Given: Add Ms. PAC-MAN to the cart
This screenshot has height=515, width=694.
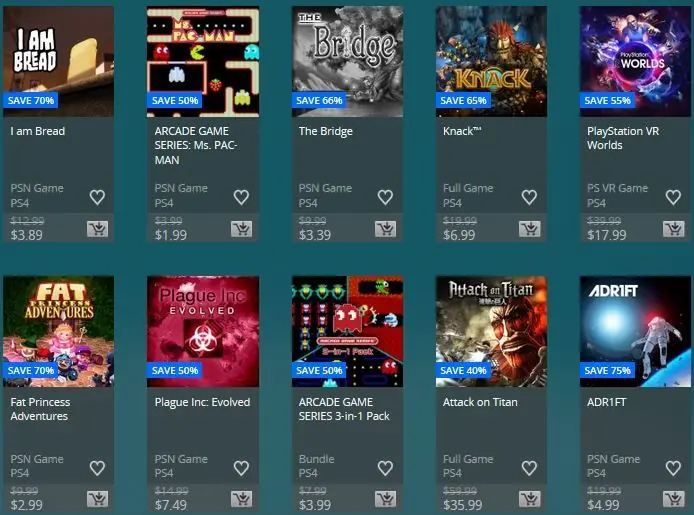Looking at the screenshot, I should point(242,229).
